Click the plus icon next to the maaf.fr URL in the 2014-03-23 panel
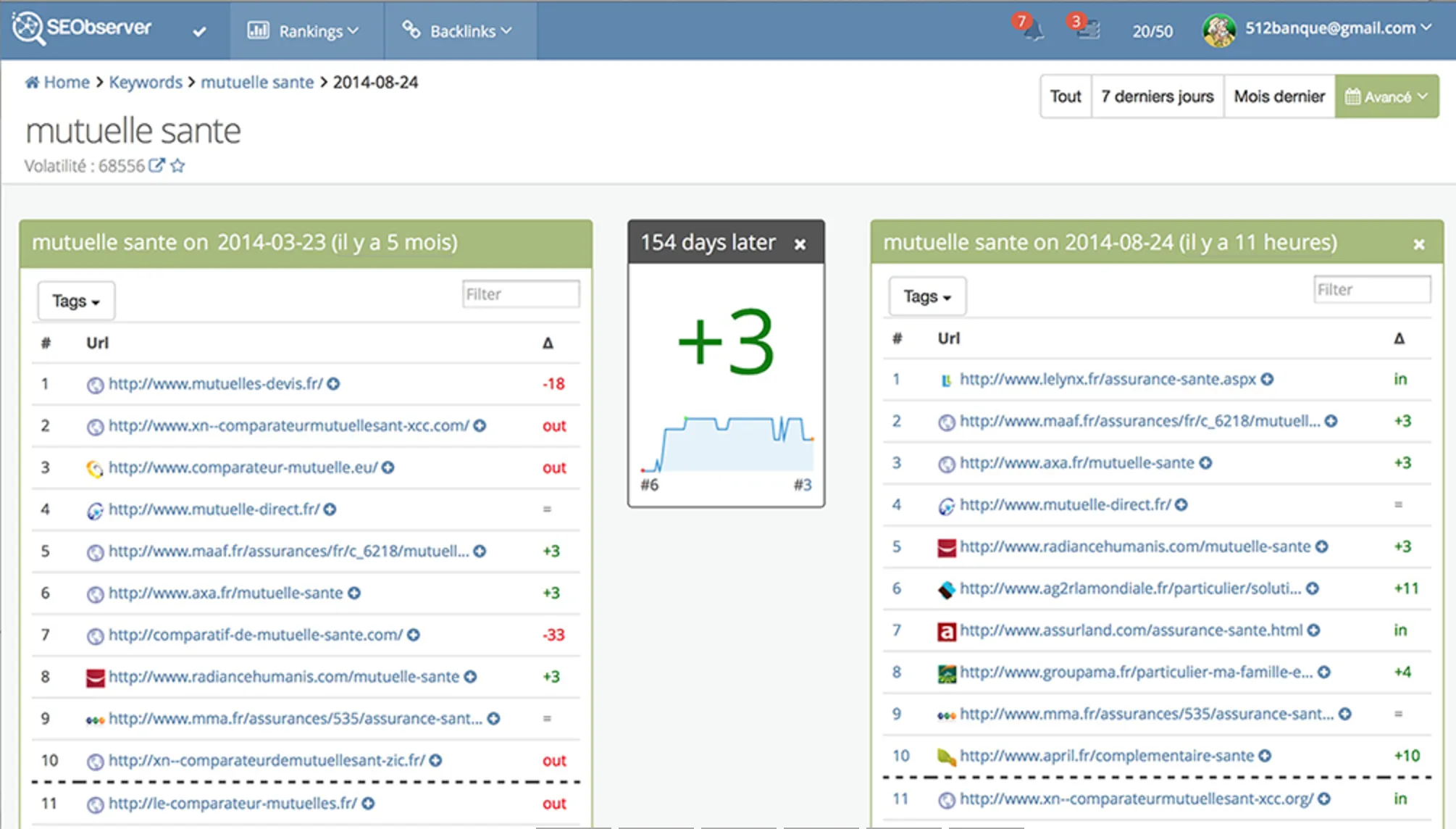 (480, 551)
